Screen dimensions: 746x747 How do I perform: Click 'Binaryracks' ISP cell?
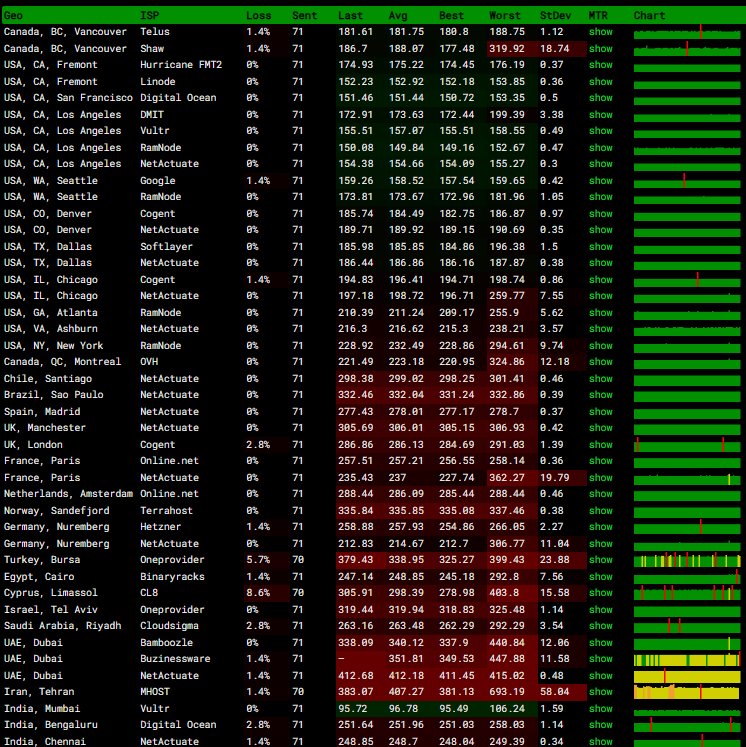tap(172, 576)
